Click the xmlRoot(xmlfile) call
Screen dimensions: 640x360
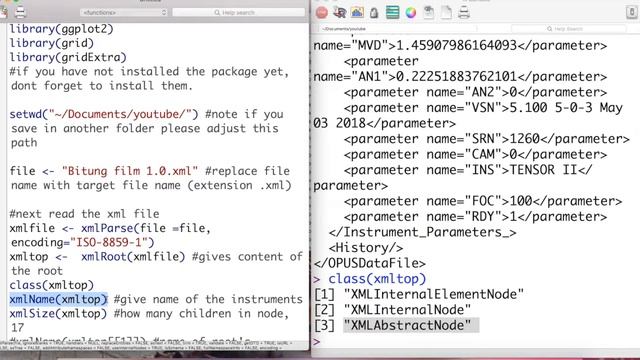point(133,257)
